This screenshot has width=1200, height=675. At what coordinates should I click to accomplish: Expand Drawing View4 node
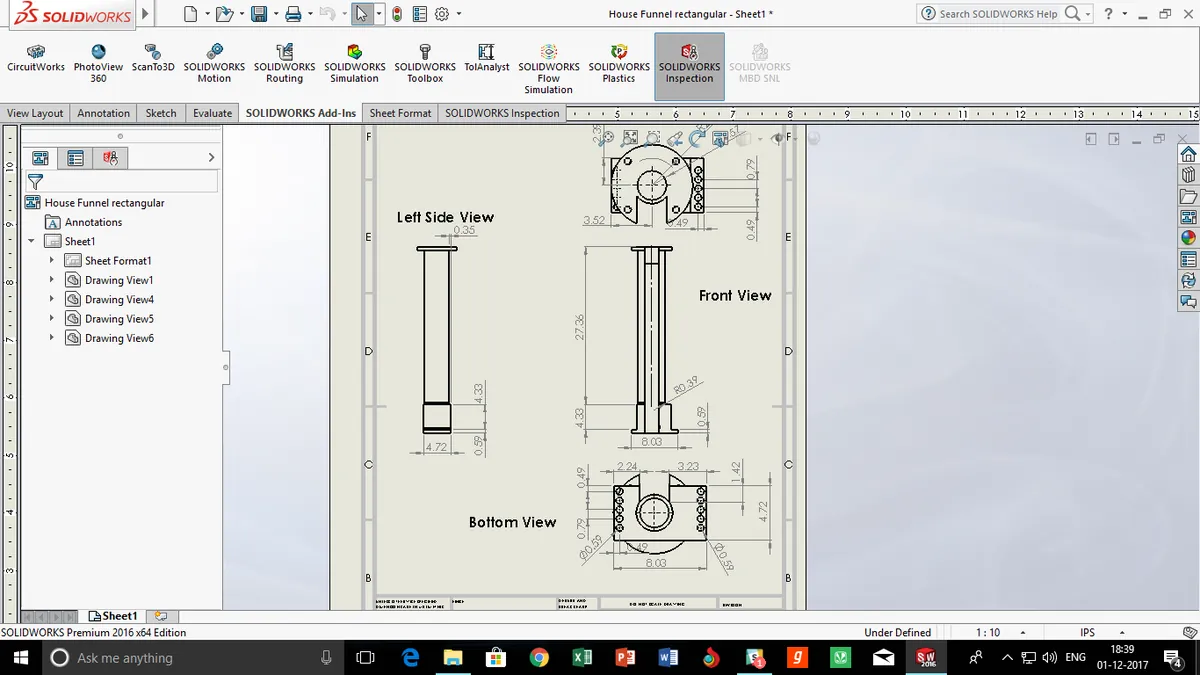coord(52,299)
